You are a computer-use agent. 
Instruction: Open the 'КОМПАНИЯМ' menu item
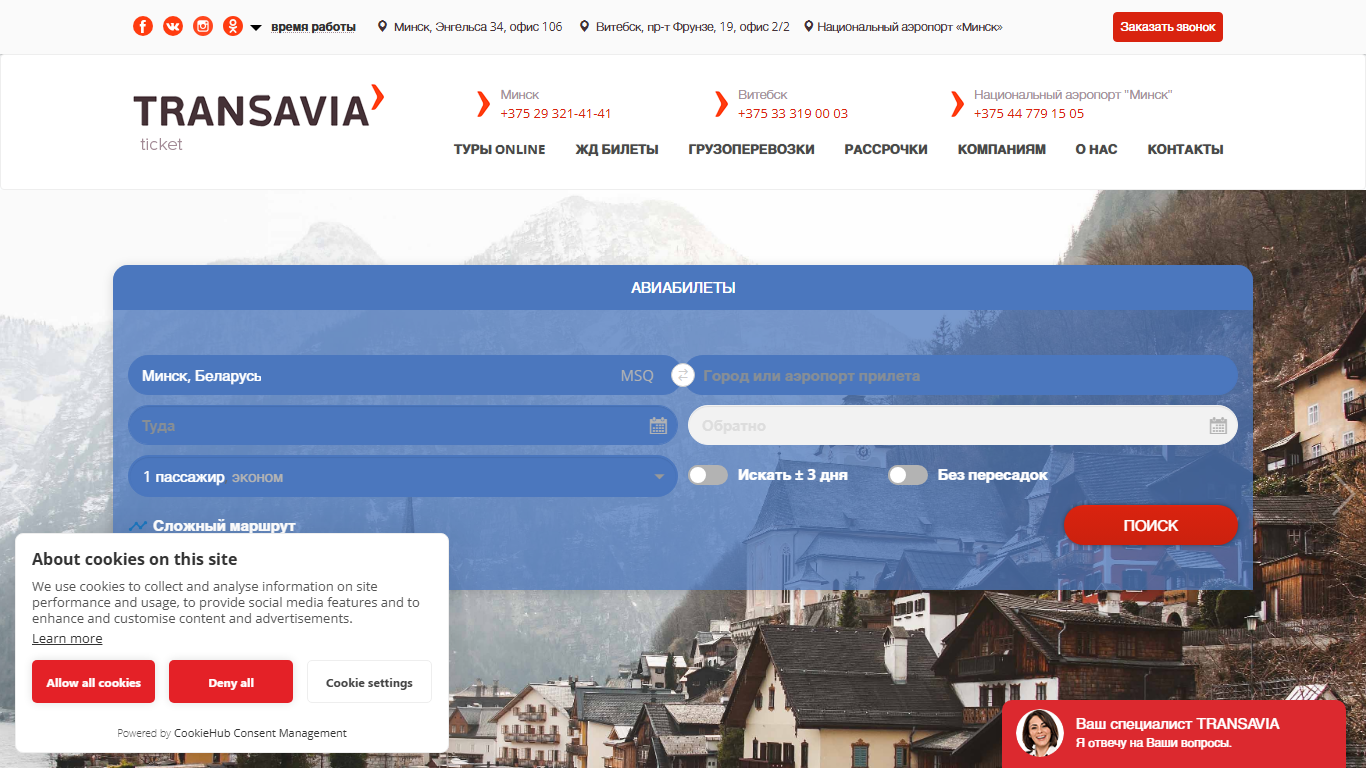[x=1002, y=150]
